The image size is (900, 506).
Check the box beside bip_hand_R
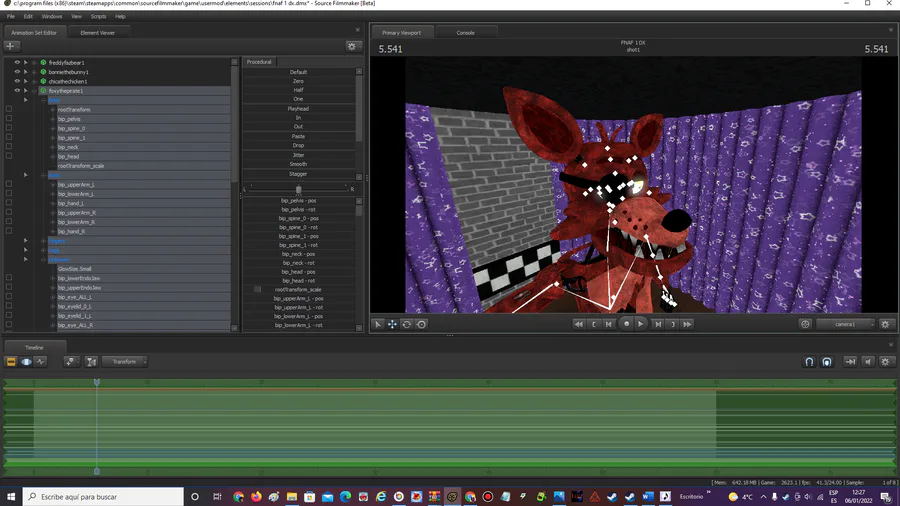[9, 231]
